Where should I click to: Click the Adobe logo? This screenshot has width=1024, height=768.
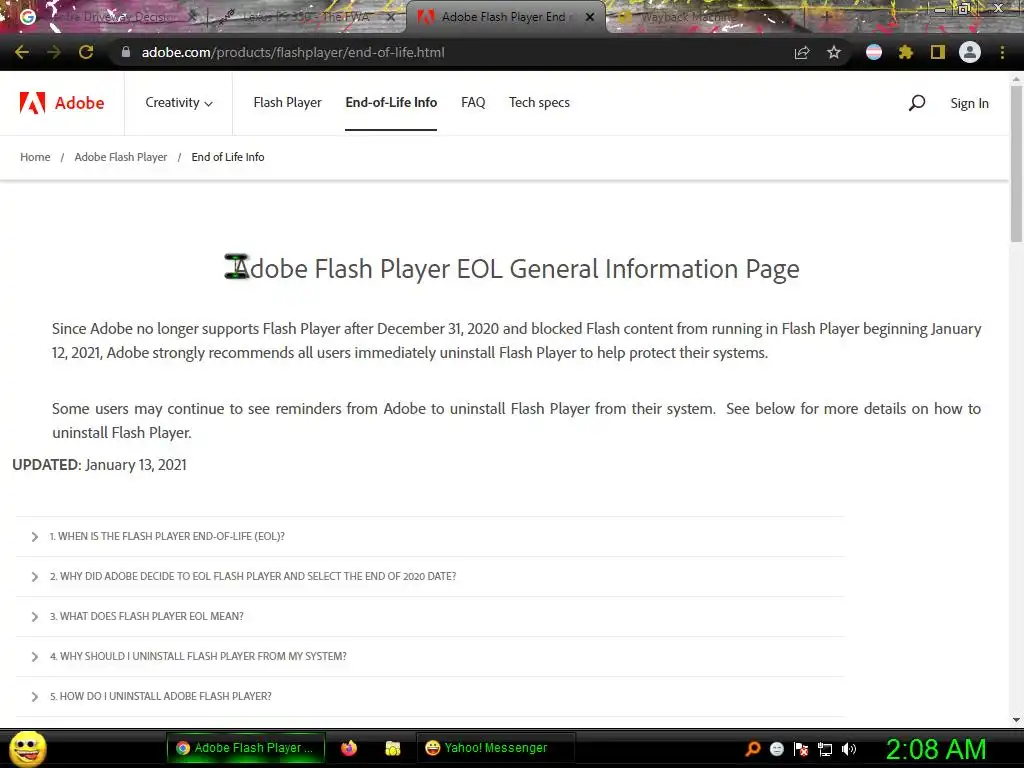[x=62, y=103]
